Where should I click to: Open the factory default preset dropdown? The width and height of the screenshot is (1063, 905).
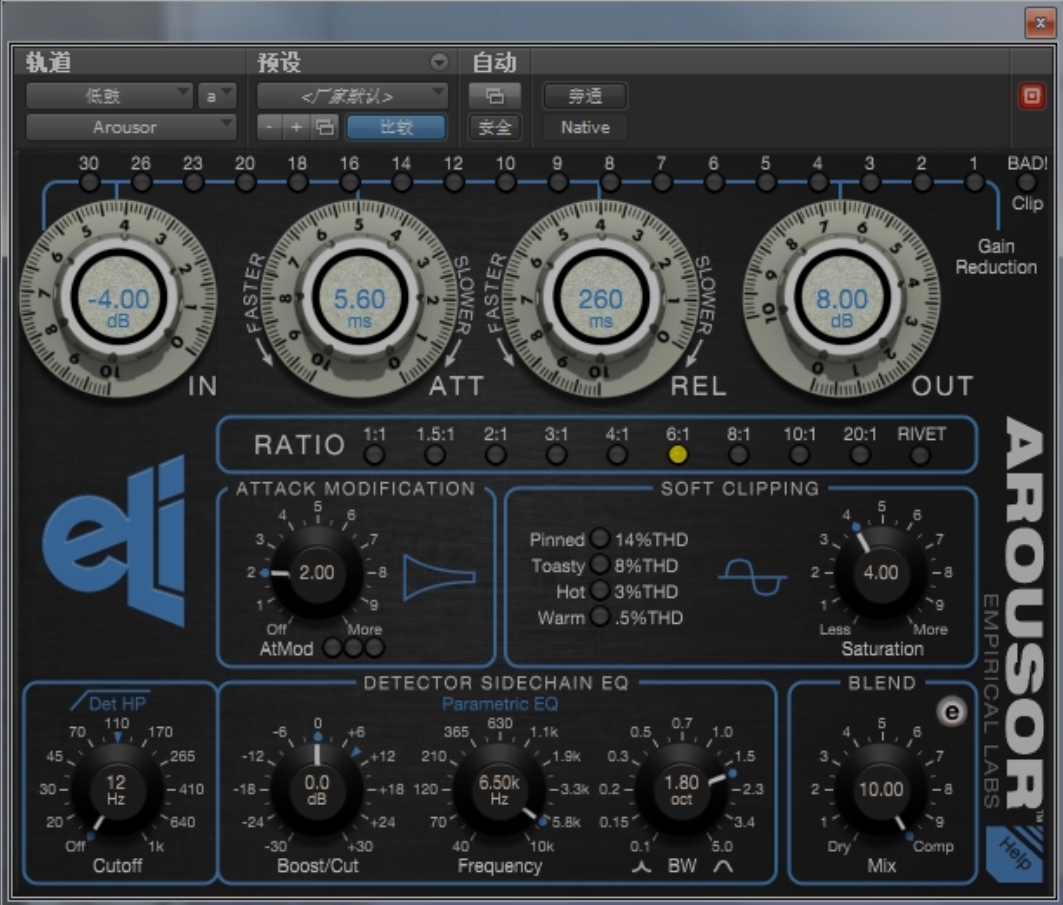pos(352,96)
